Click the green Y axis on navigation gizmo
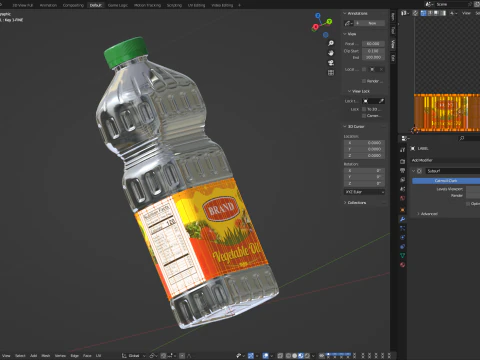 pos(329,22)
